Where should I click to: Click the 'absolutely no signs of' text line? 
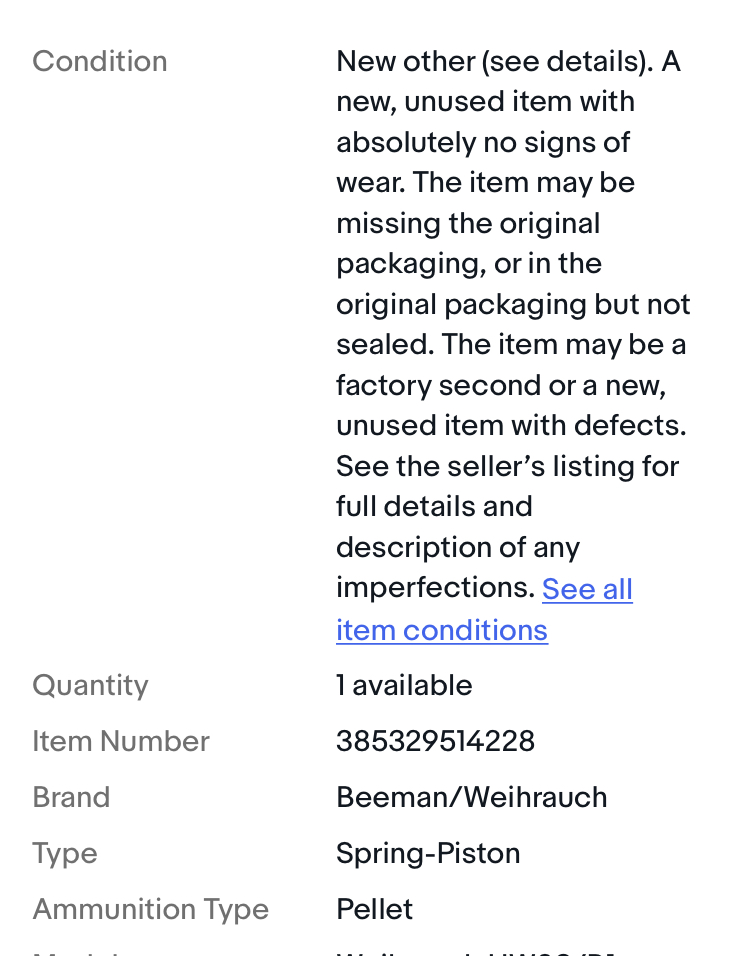coord(483,143)
